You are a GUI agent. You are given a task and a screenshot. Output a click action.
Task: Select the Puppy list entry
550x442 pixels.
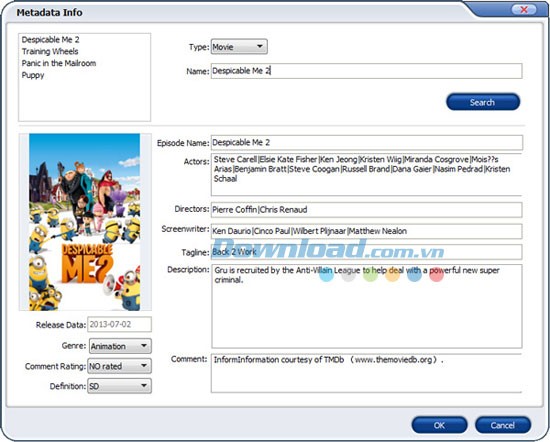click(33, 75)
